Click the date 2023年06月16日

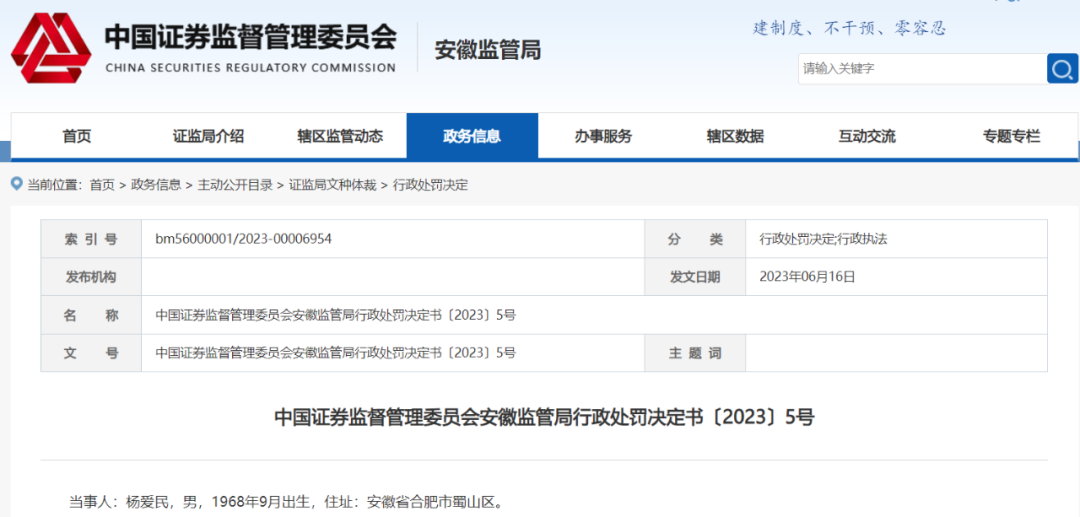(x=807, y=277)
